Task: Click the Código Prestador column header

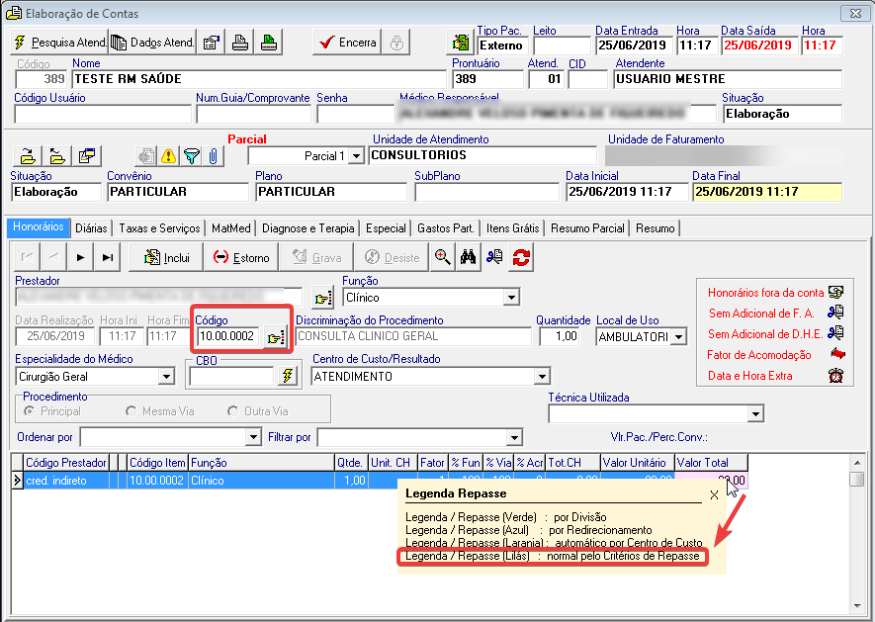Action: pyautogui.click(x=66, y=462)
